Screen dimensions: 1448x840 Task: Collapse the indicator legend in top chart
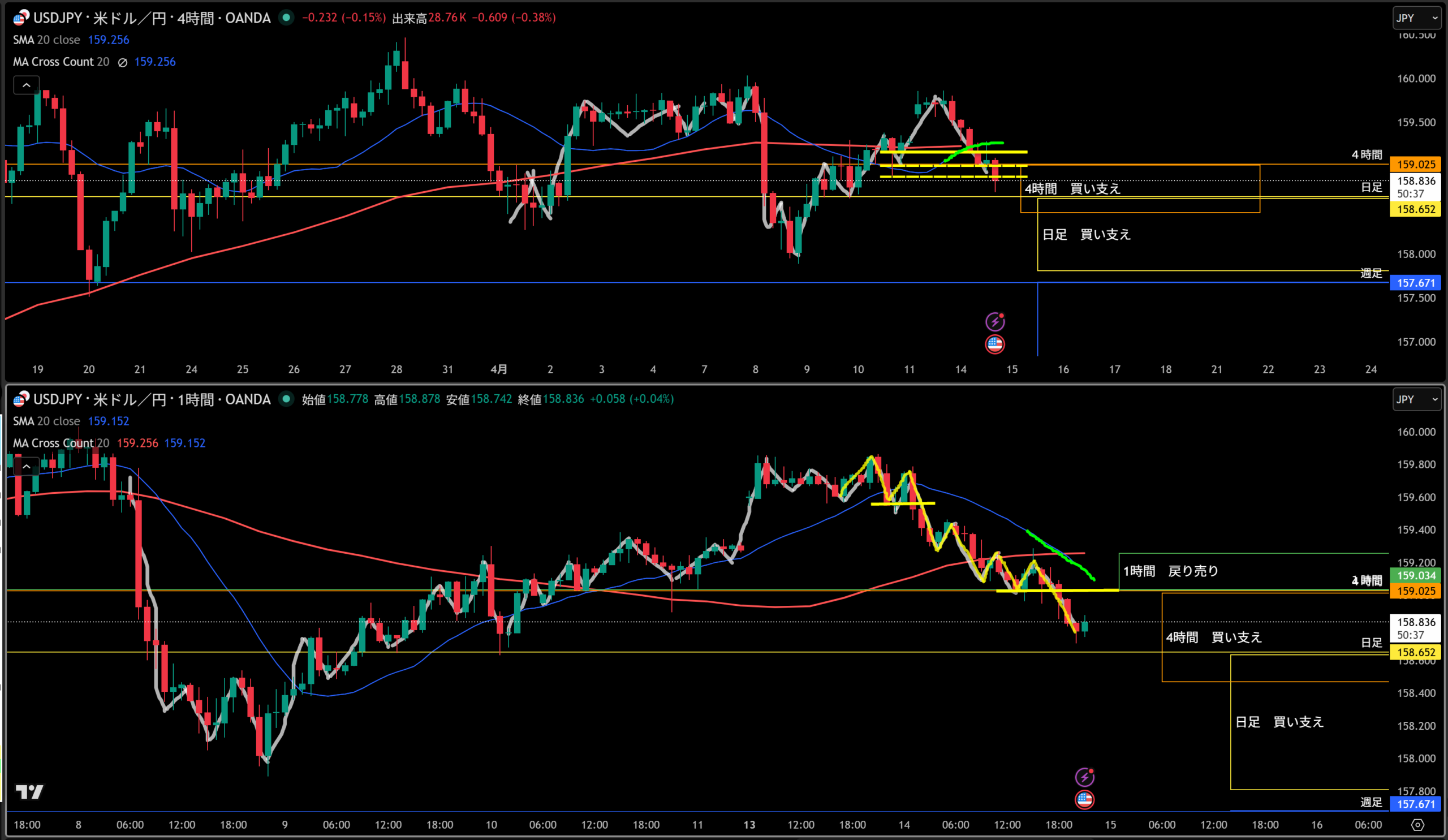click(x=27, y=85)
